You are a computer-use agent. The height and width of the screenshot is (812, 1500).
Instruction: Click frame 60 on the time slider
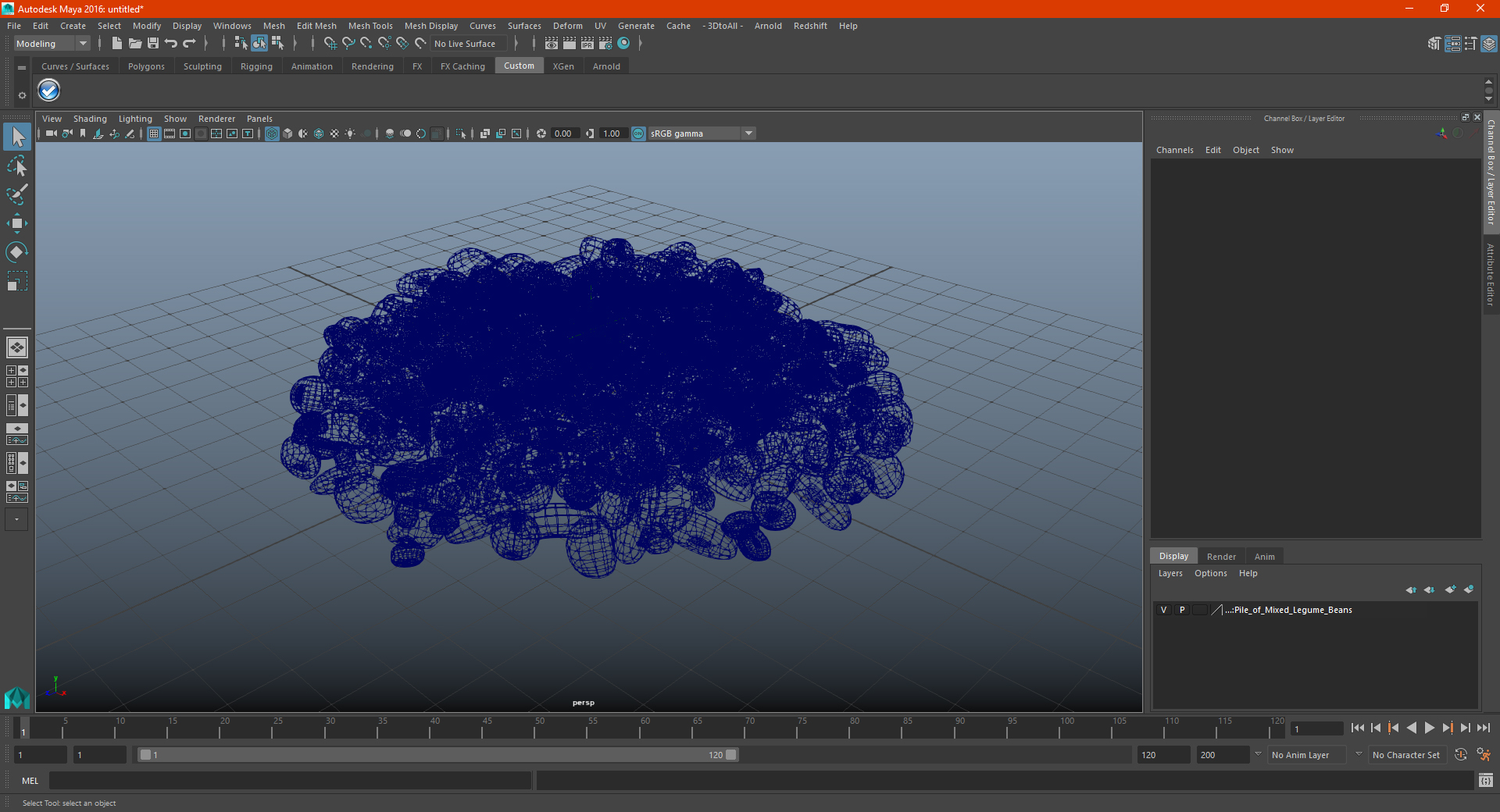coord(639,728)
